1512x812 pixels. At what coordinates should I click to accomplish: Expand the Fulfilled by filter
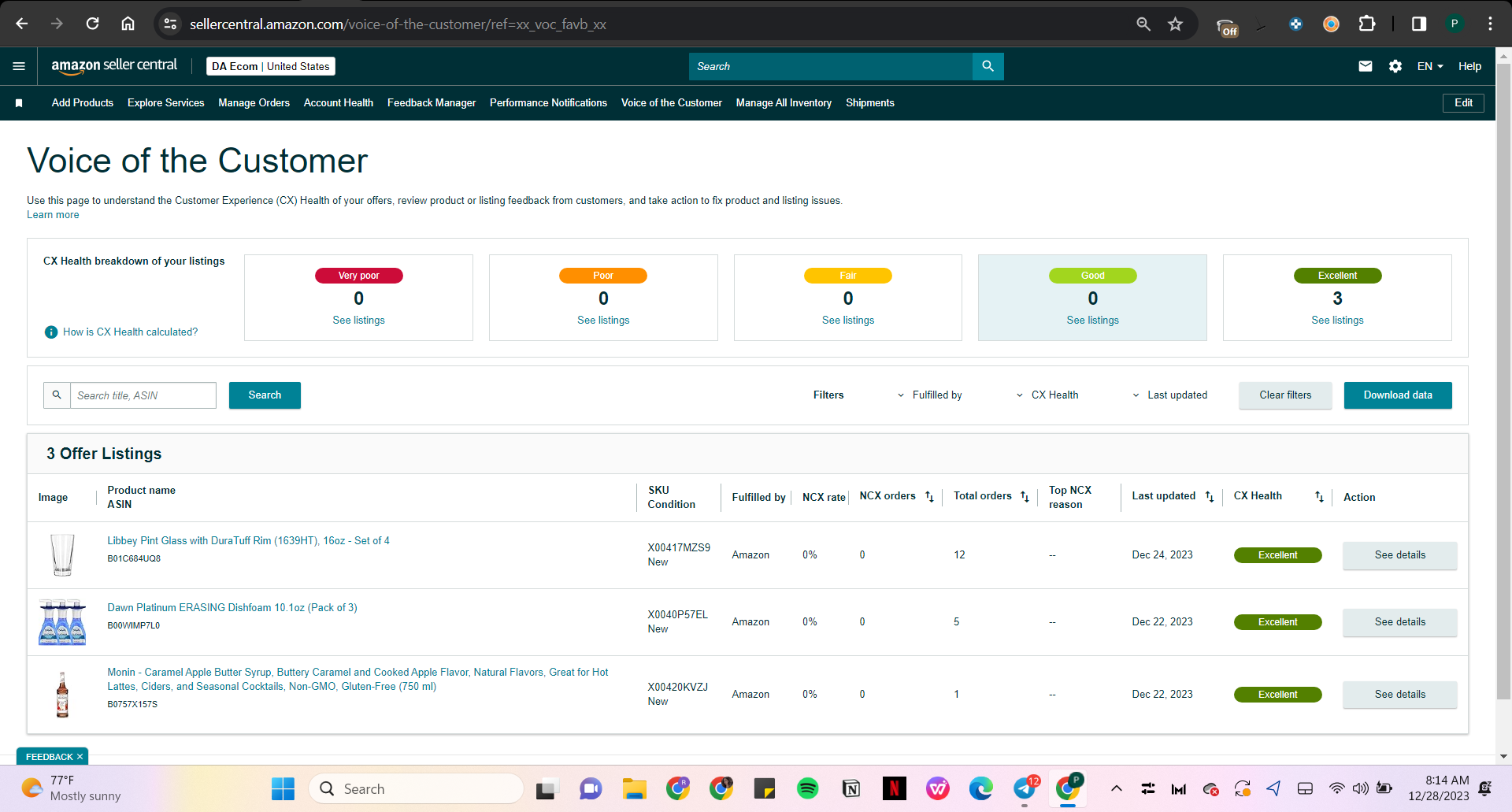coord(930,395)
